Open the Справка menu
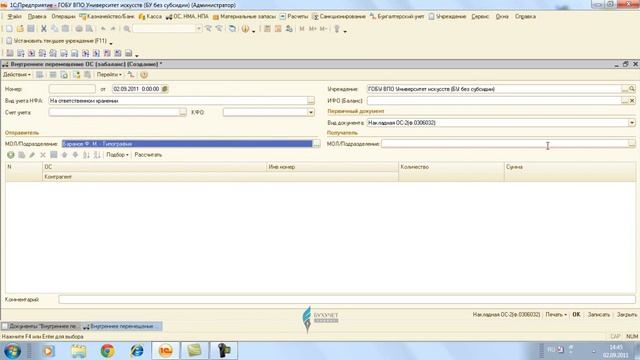This screenshot has width=640, height=360. pyautogui.click(x=525, y=17)
